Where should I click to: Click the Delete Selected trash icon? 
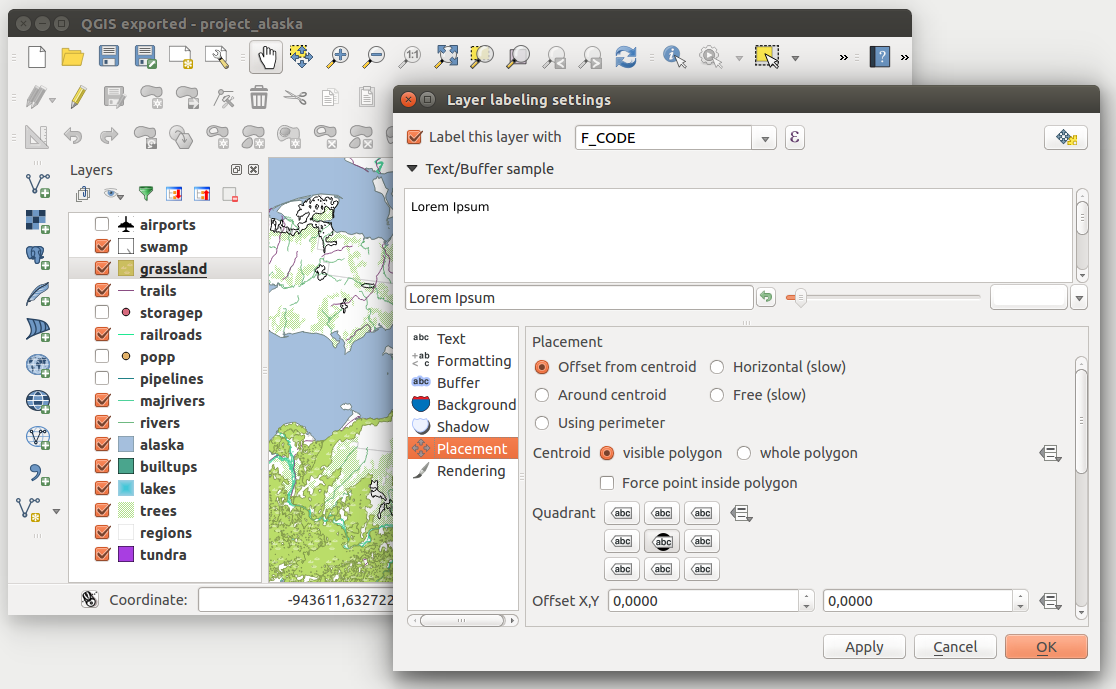[x=258, y=97]
